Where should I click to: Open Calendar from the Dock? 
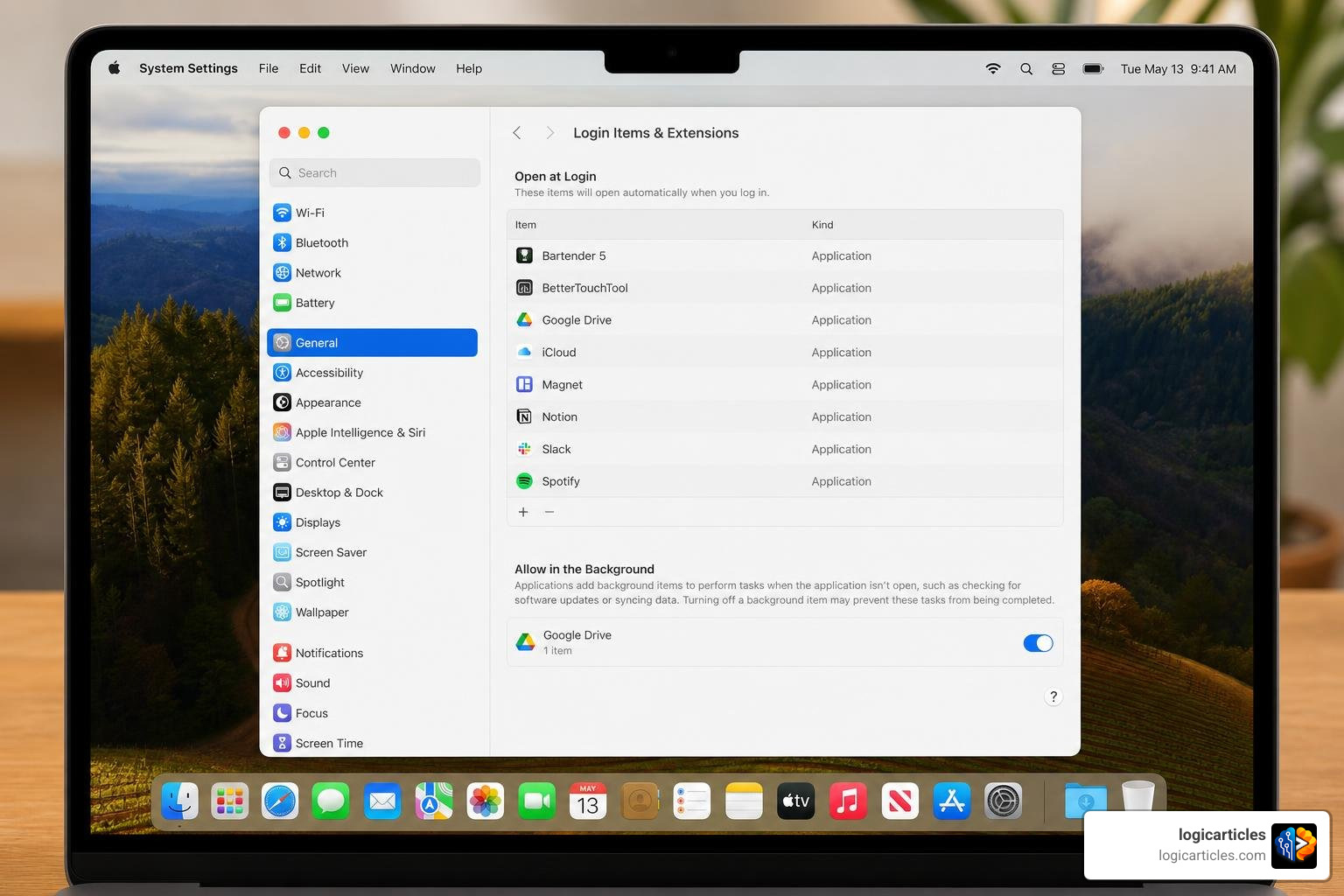(588, 801)
